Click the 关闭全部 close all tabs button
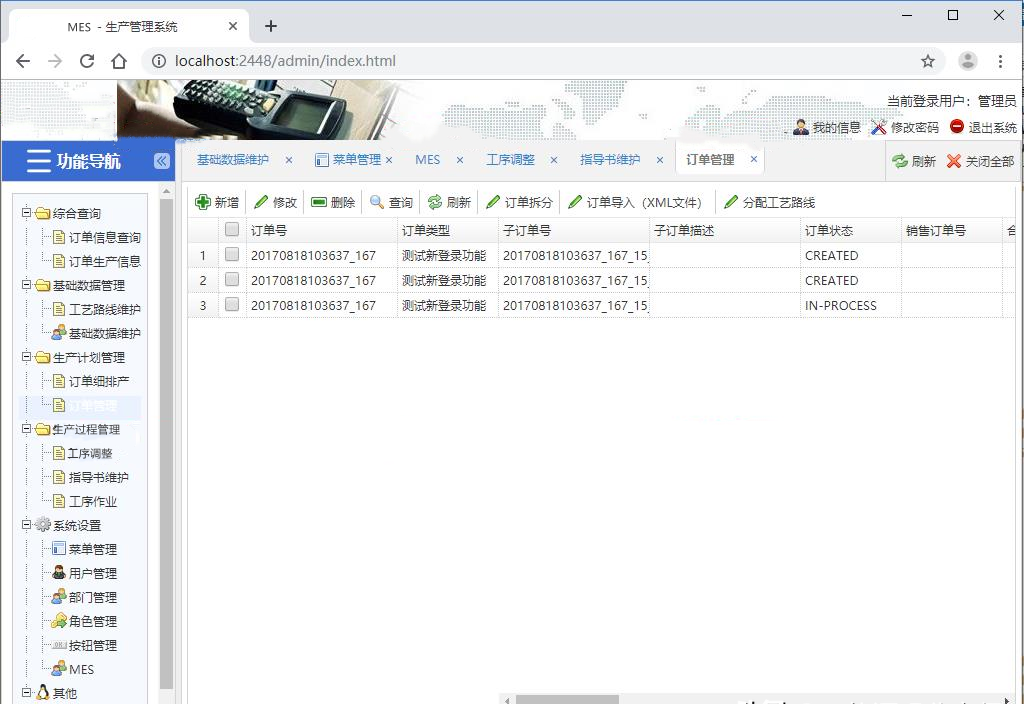The width and height of the screenshot is (1024, 704). pyautogui.click(x=980, y=161)
